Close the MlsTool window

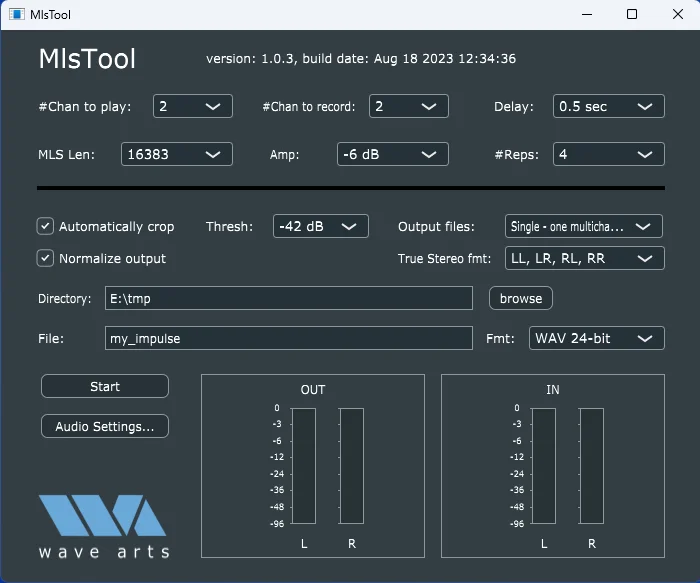coord(678,14)
